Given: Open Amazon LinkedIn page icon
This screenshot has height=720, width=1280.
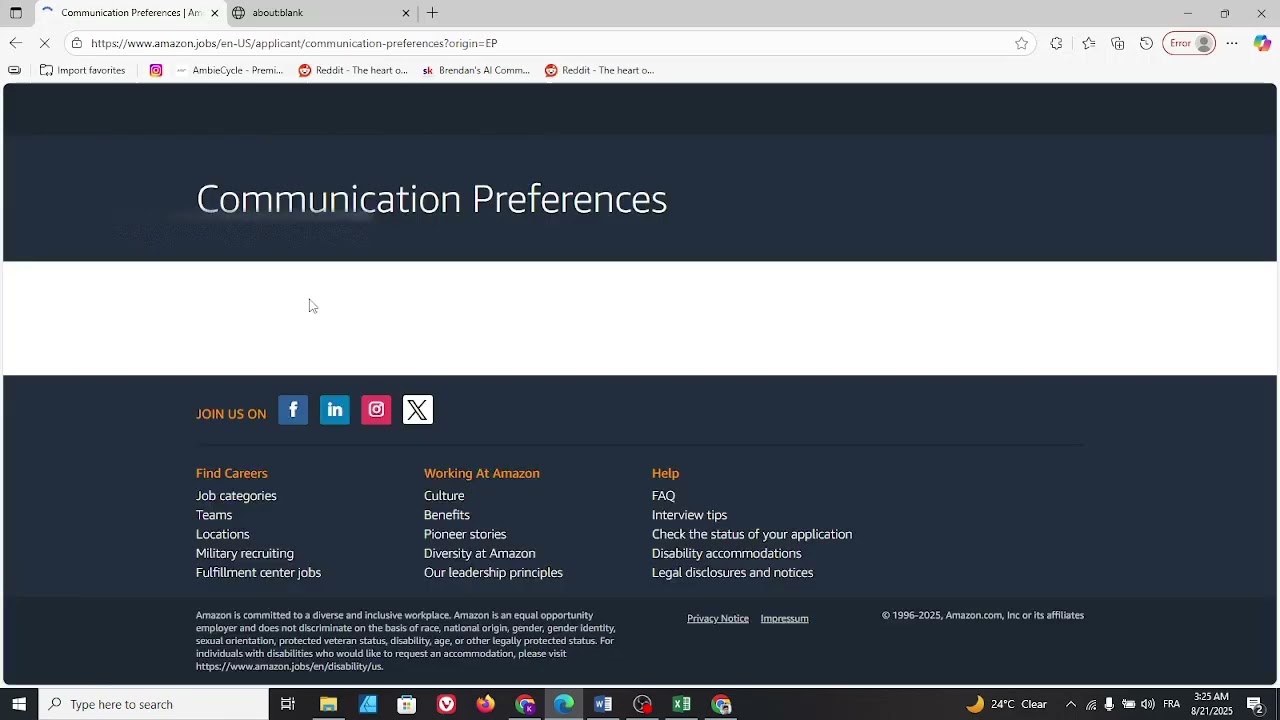Looking at the screenshot, I should 335,410.
